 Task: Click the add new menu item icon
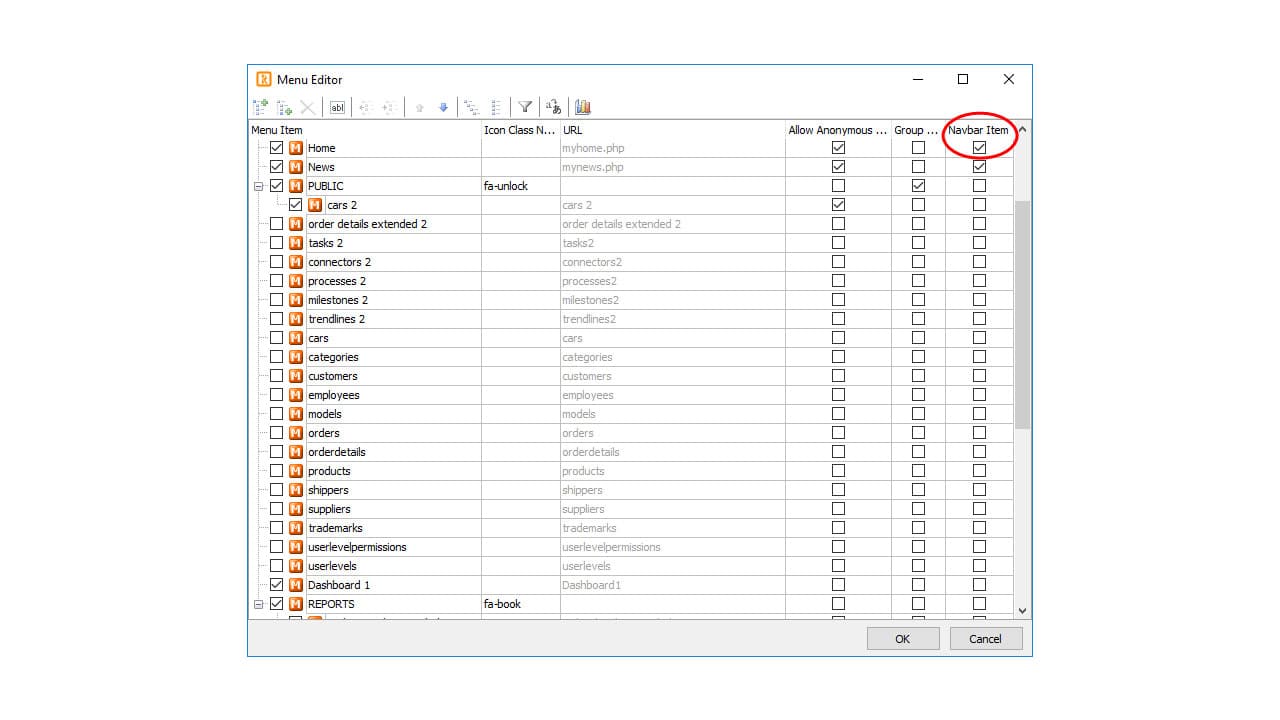[260, 107]
